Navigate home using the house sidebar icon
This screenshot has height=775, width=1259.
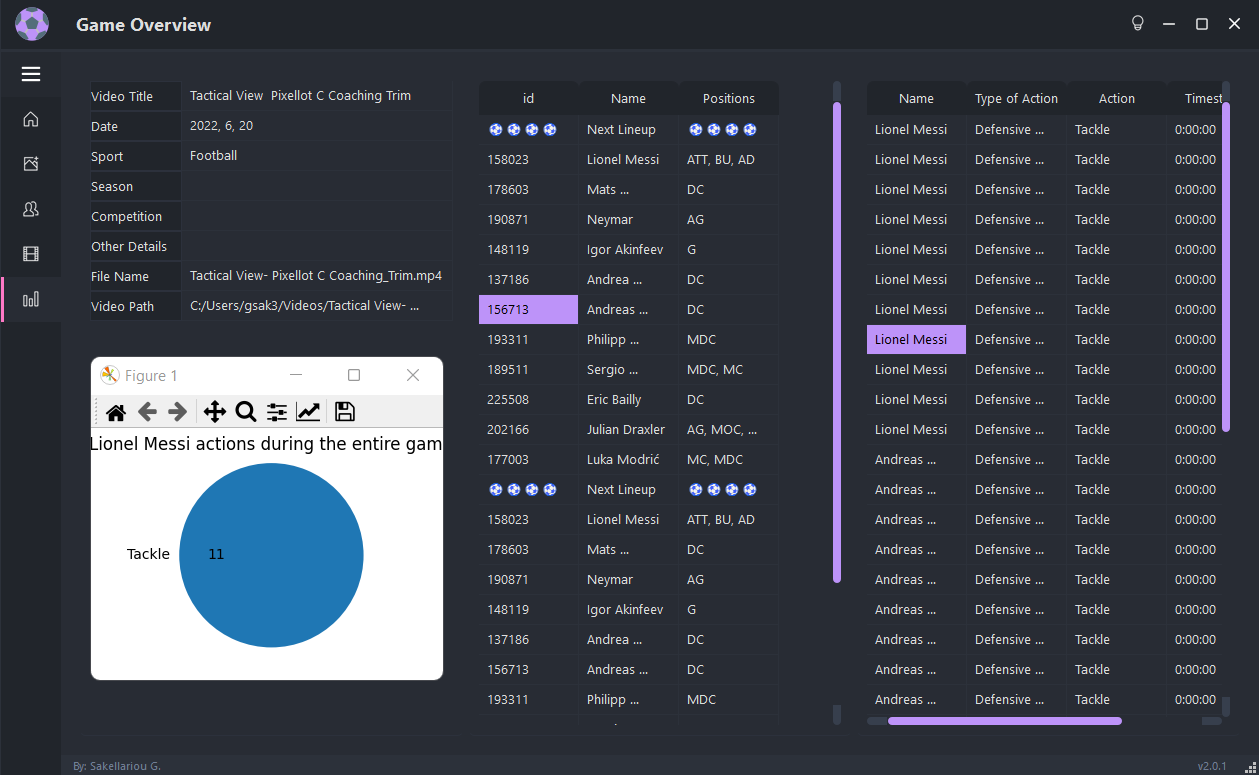(30, 118)
